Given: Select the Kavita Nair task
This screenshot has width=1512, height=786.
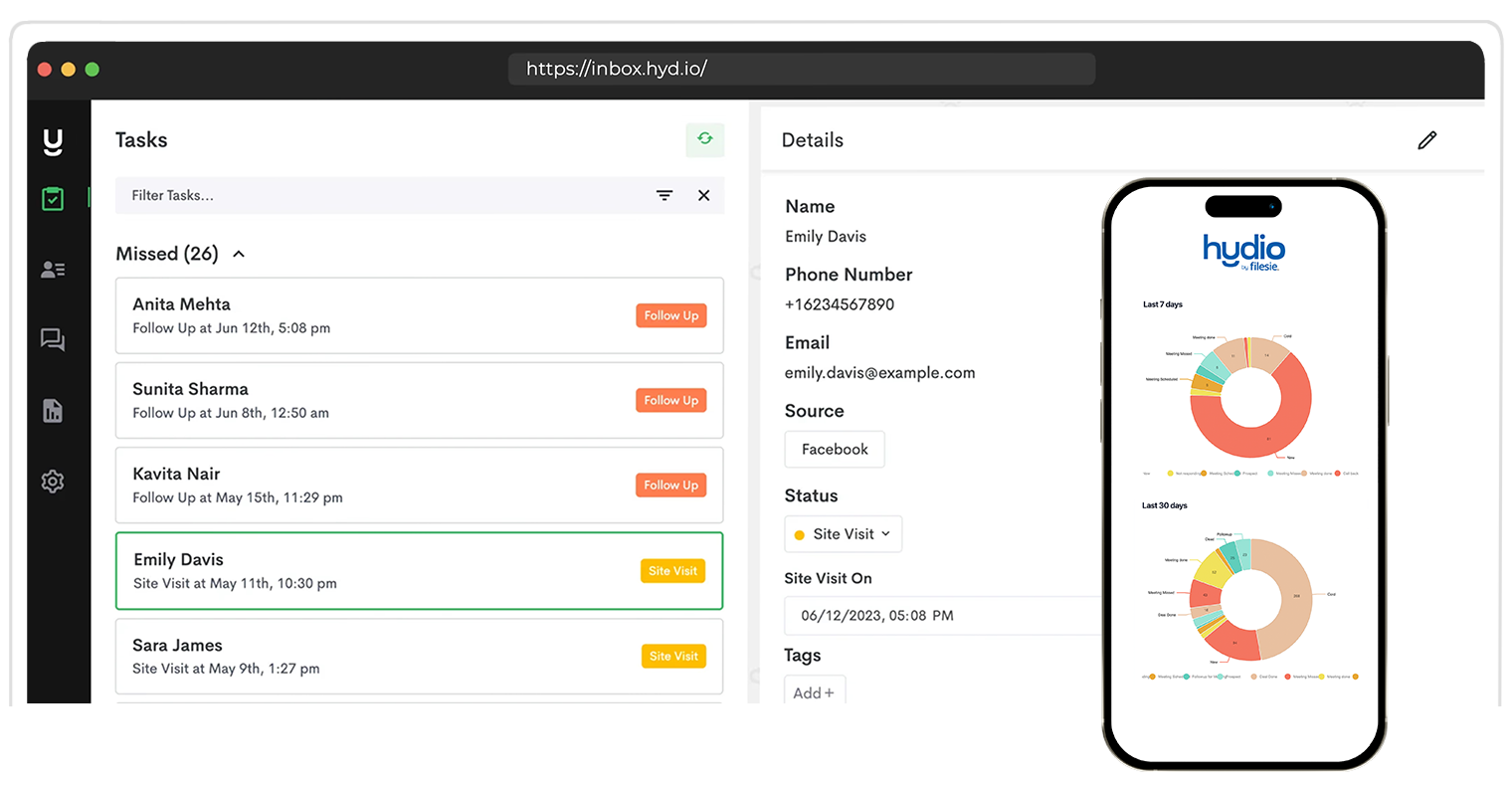Looking at the screenshot, I should (419, 486).
